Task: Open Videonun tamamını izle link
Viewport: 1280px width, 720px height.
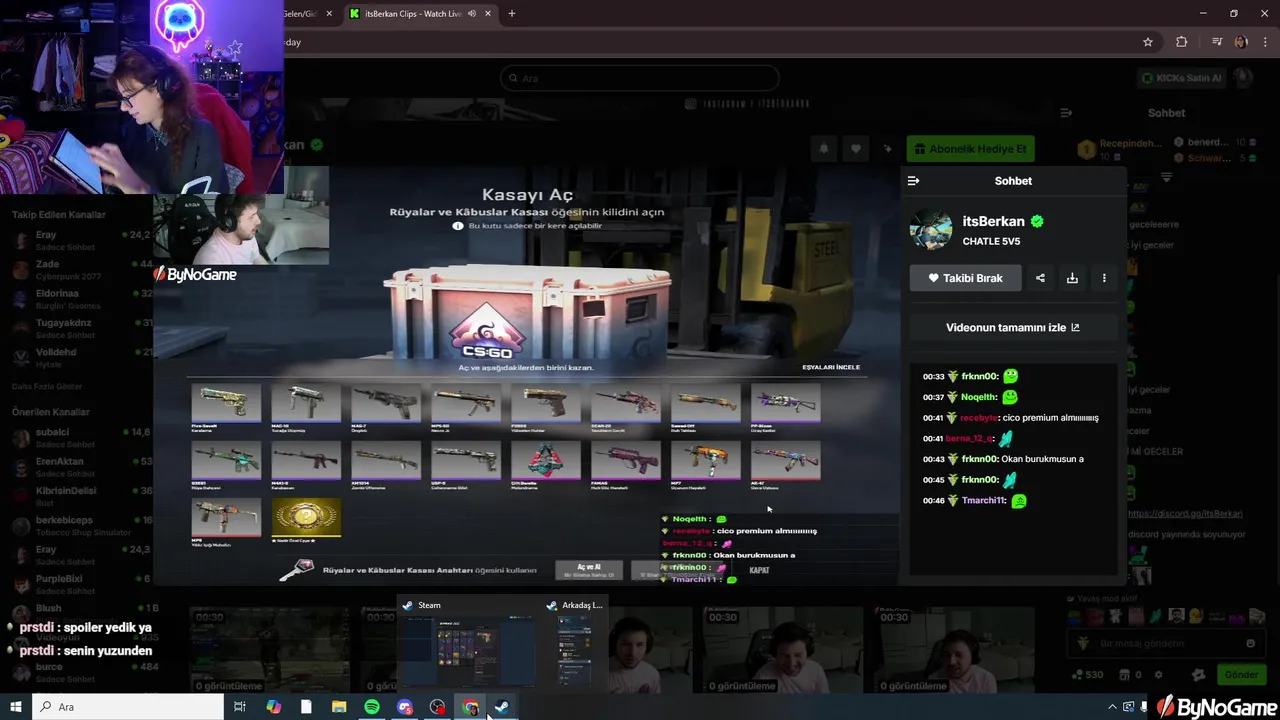Action: coord(1013,327)
